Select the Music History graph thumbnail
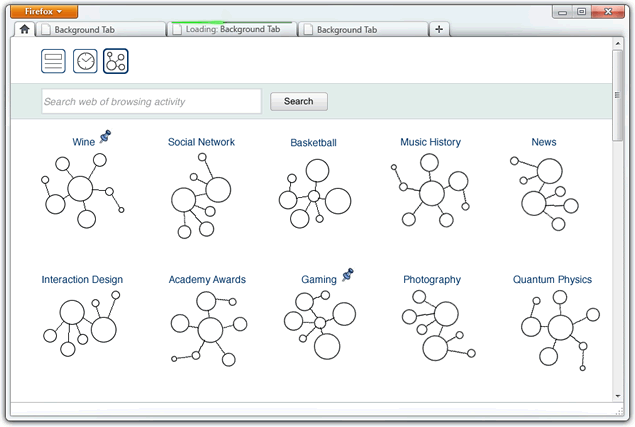Viewport: 635px width, 427px height. pyautogui.click(x=430, y=190)
